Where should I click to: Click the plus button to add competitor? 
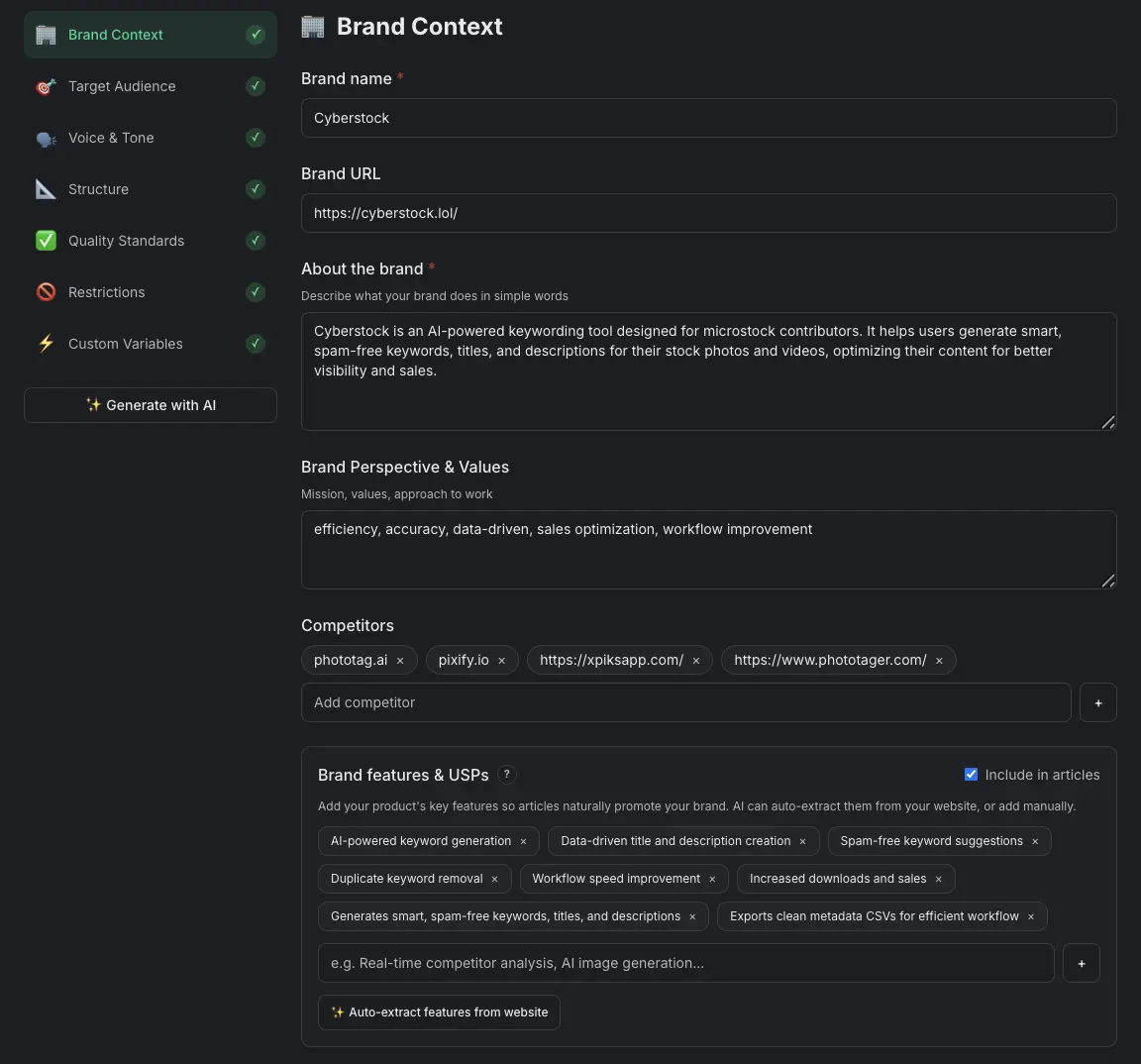click(1098, 702)
